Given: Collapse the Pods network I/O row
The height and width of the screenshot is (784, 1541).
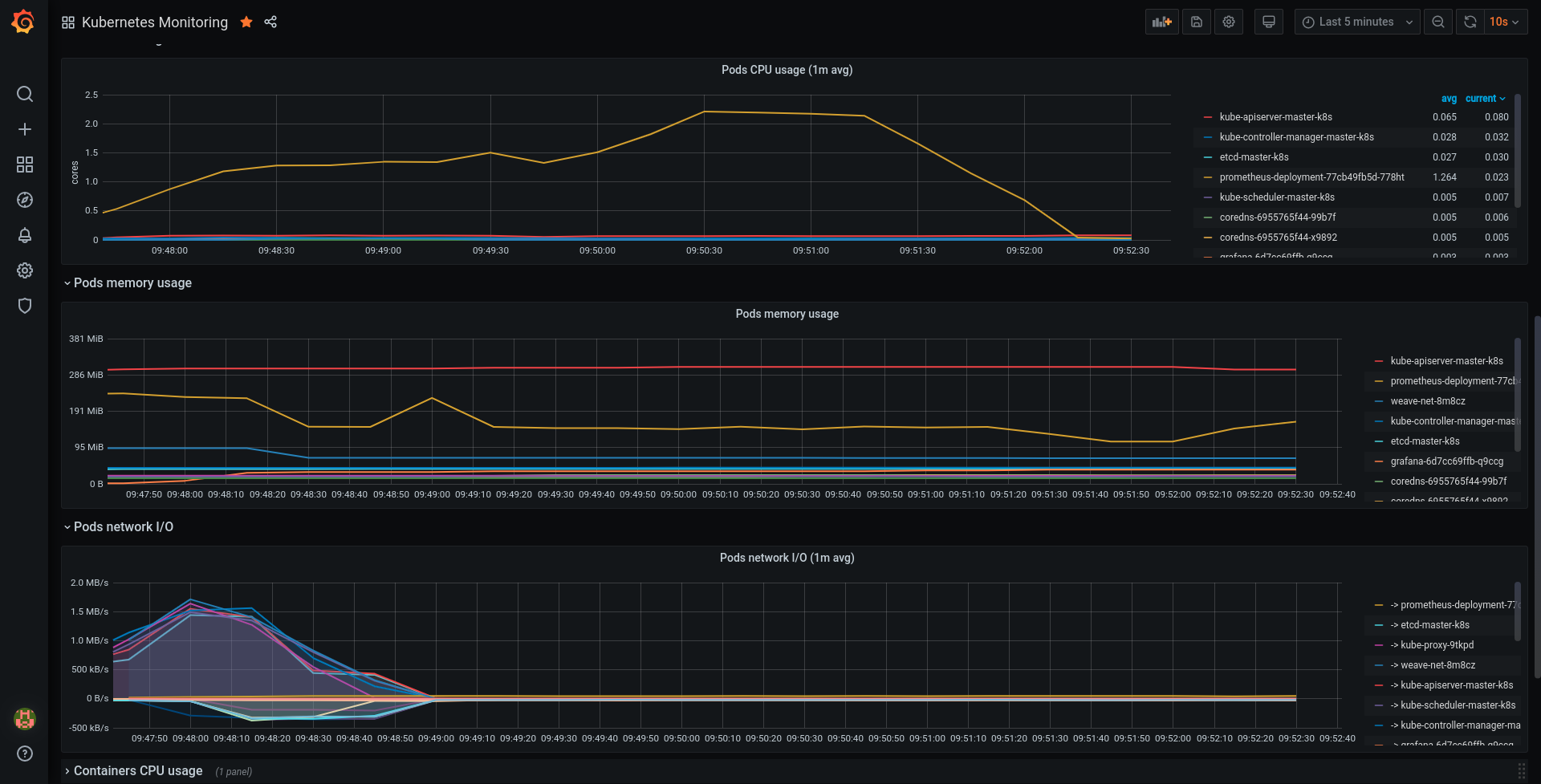Looking at the screenshot, I should coord(67,527).
